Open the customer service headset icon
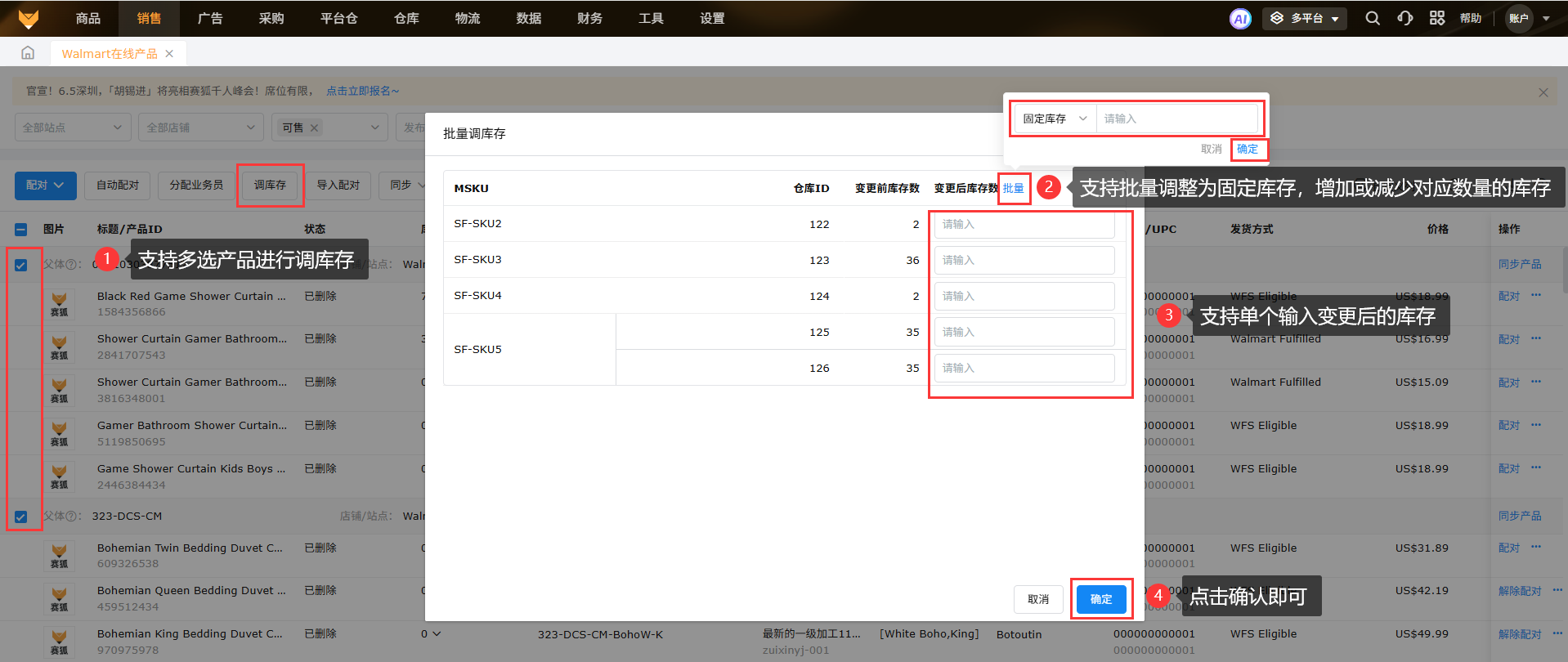 (x=1405, y=18)
